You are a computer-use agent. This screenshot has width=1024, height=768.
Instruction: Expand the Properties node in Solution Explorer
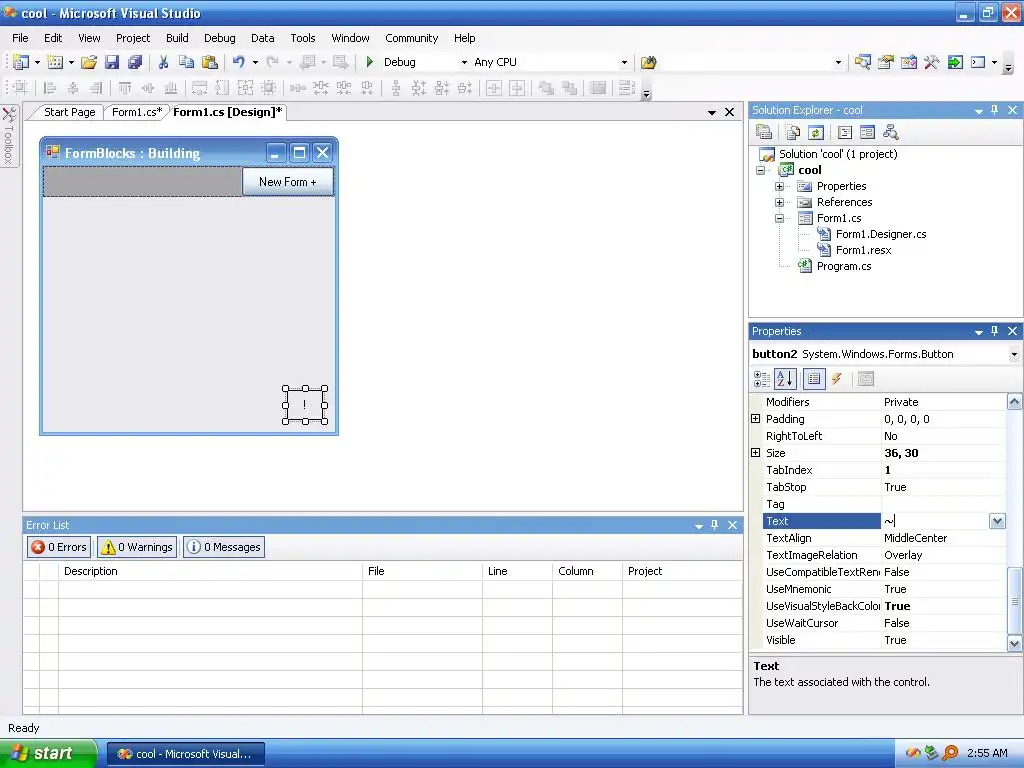pyautogui.click(x=779, y=186)
